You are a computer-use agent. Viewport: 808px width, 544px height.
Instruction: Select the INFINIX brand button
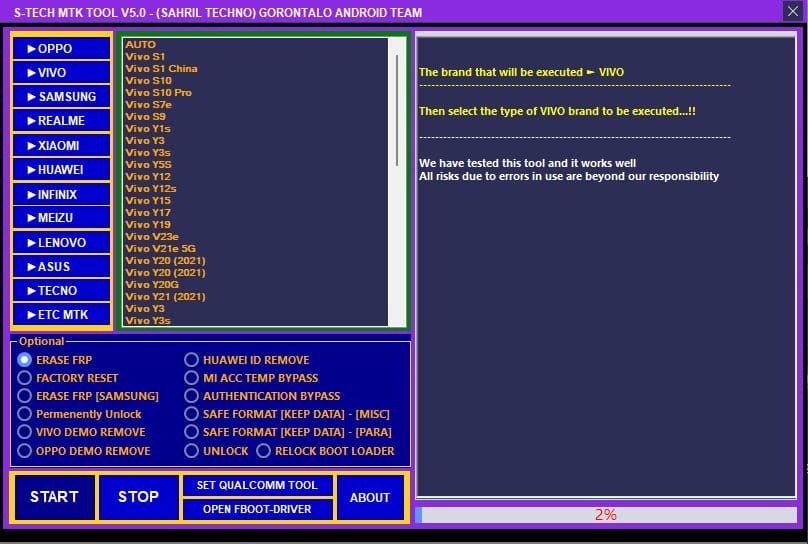pyautogui.click(x=61, y=194)
